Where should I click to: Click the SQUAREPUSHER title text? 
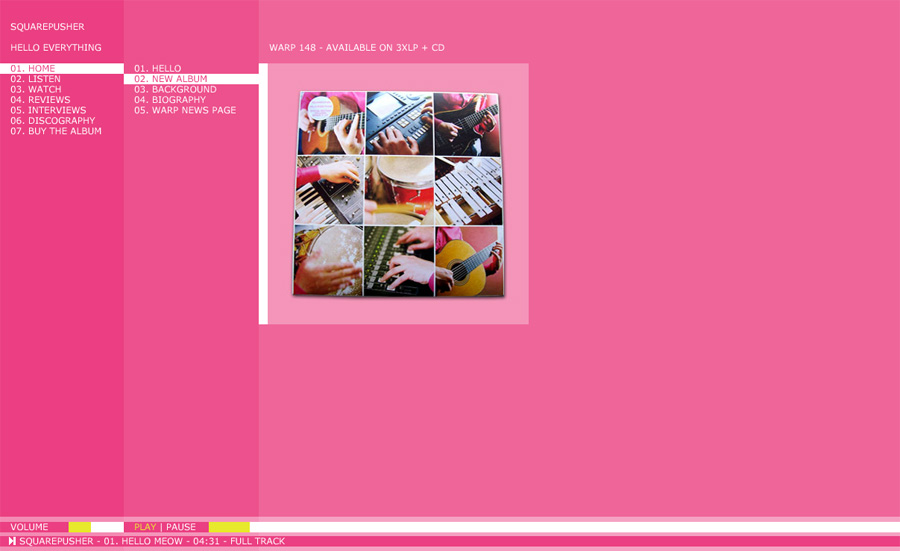[x=47, y=26]
